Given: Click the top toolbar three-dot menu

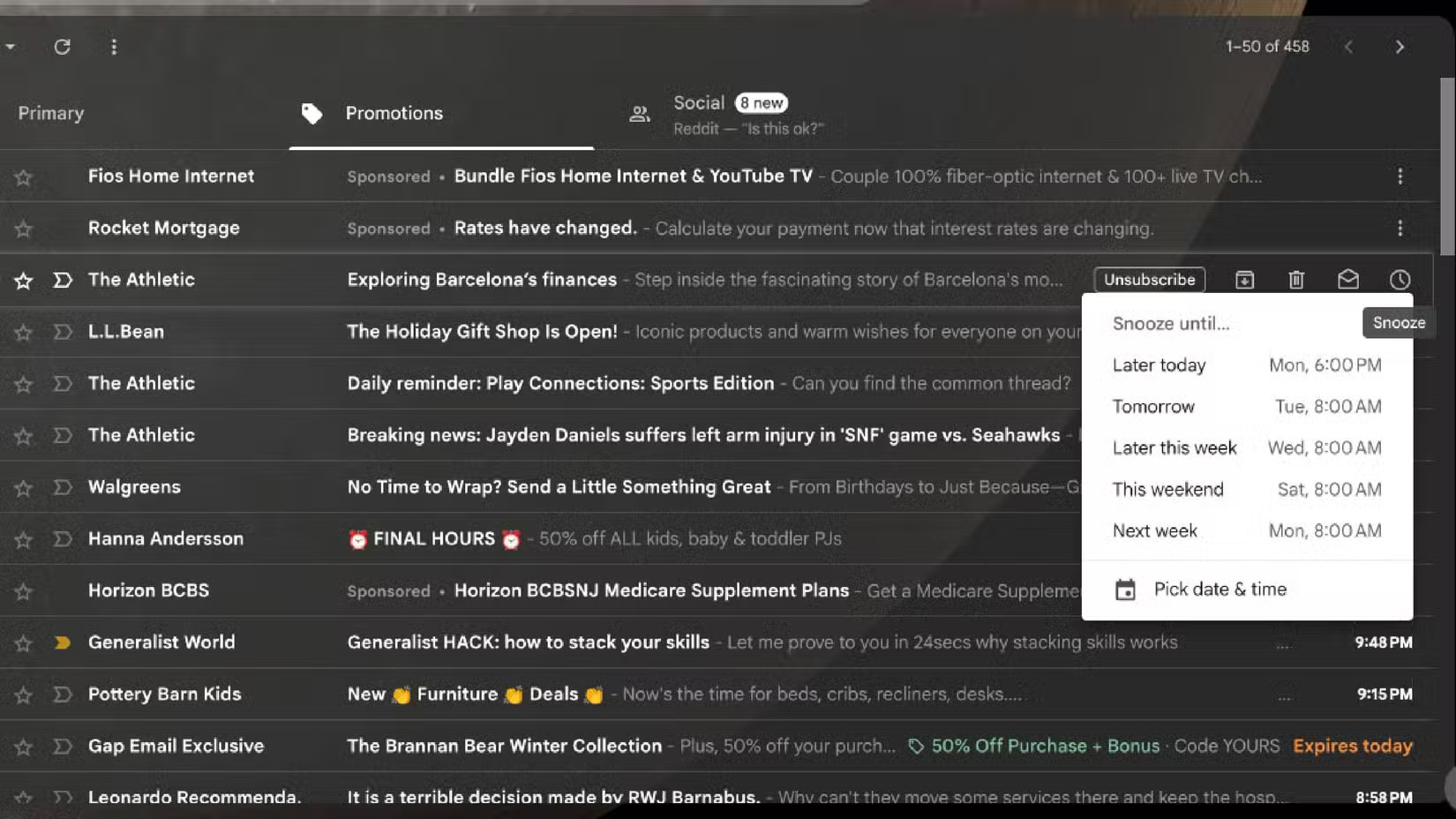Looking at the screenshot, I should 114,47.
